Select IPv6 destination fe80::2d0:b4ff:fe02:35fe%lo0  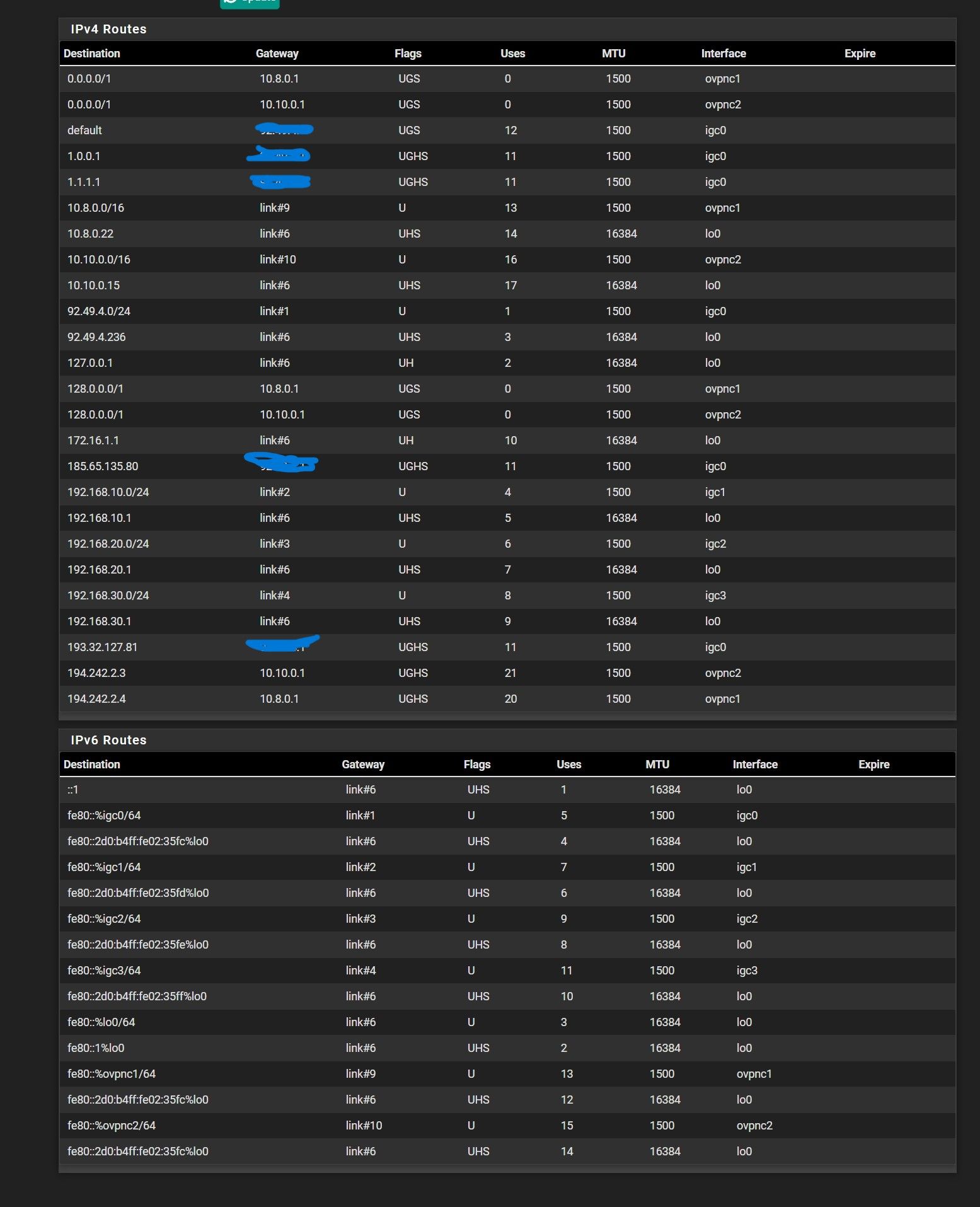[x=138, y=945]
